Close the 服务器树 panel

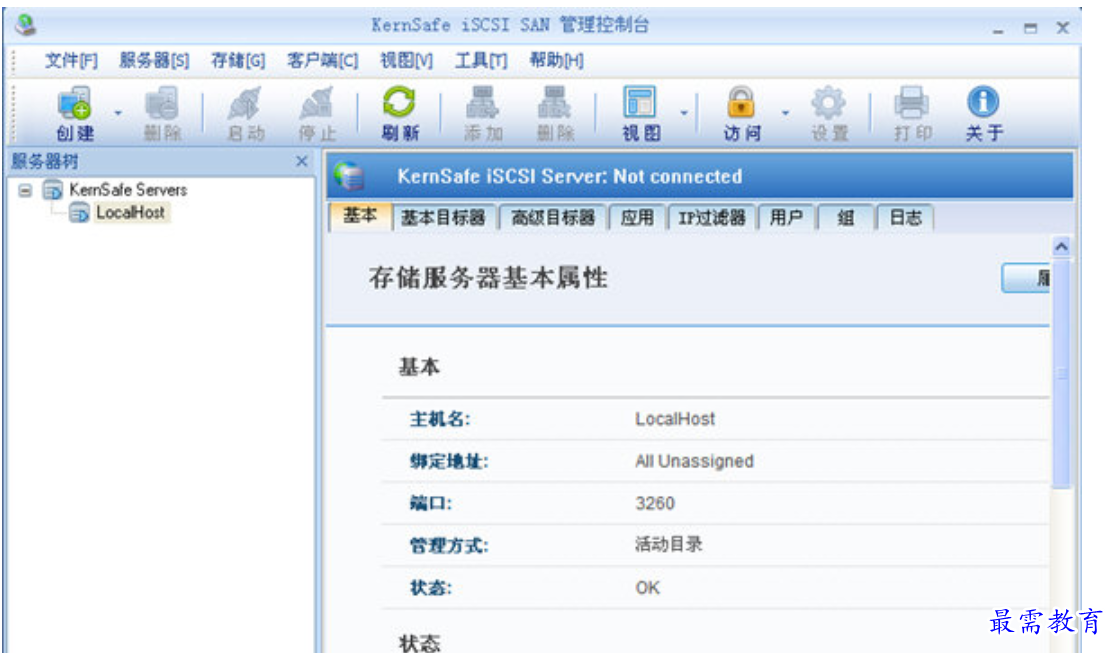pyautogui.click(x=301, y=161)
